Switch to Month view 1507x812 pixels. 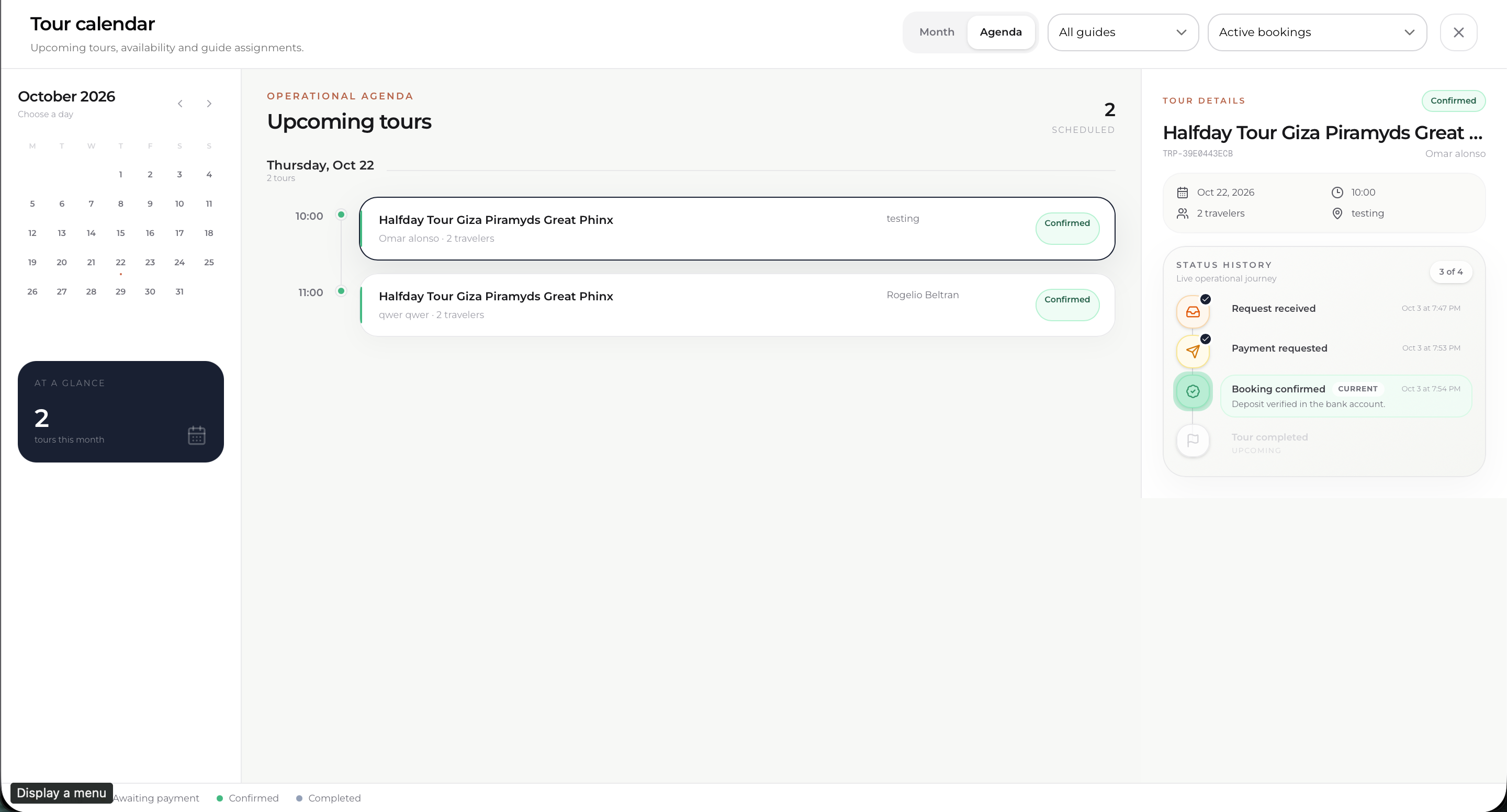(x=937, y=32)
